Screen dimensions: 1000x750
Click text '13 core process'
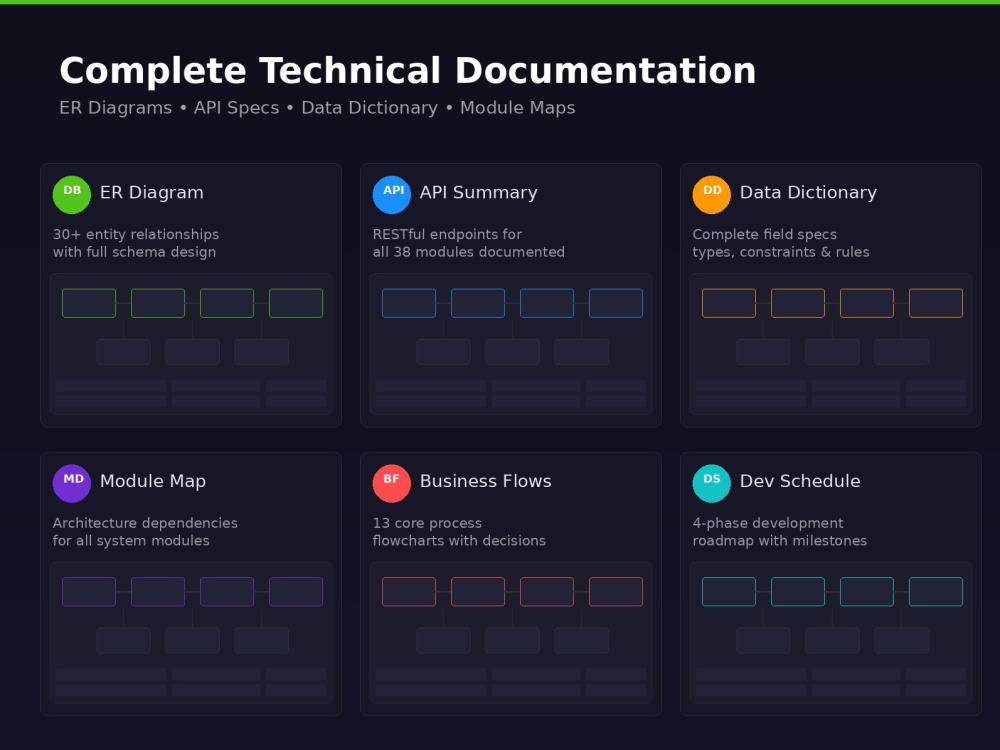pos(427,523)
